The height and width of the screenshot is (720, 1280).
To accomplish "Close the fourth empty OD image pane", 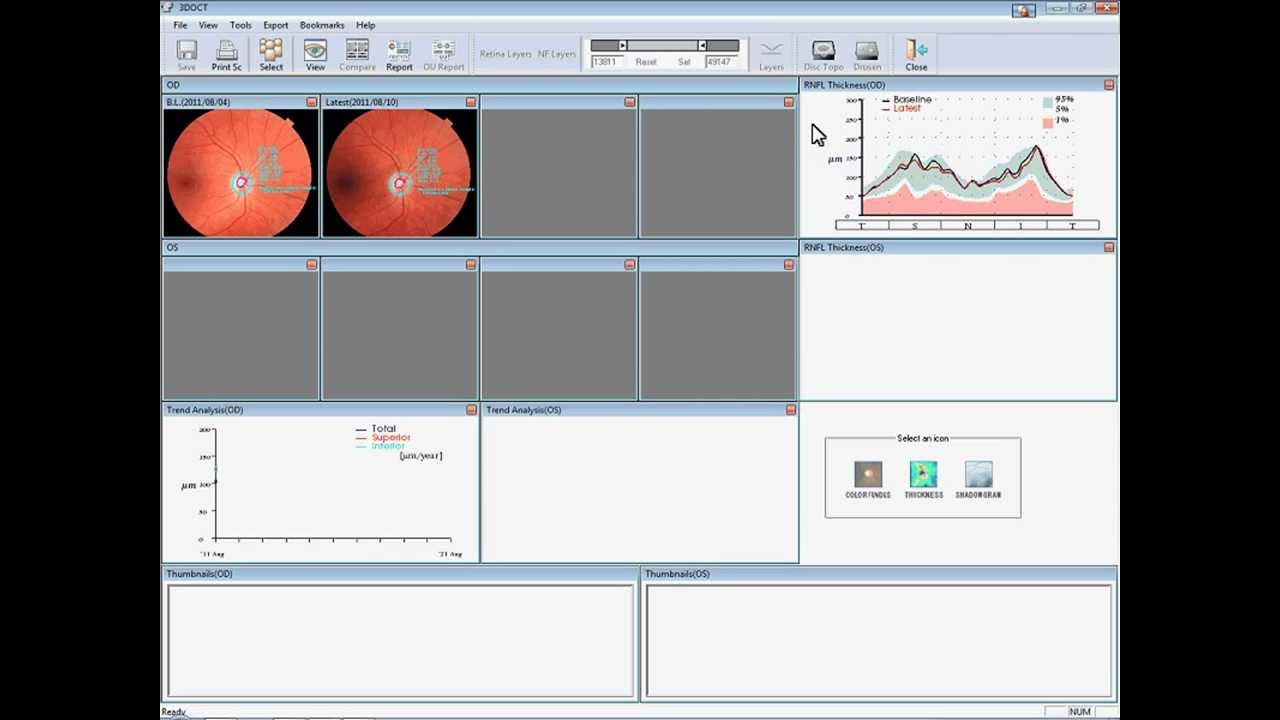I will 788,102.
